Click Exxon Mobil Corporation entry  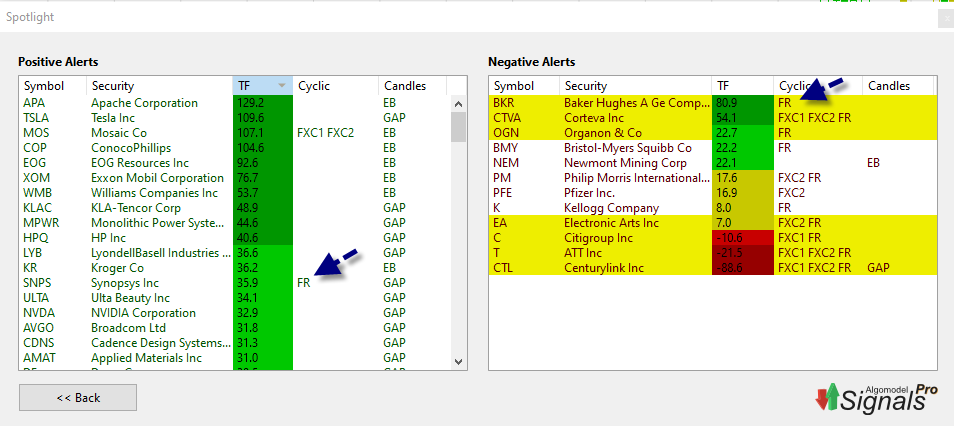pos(158,178)
